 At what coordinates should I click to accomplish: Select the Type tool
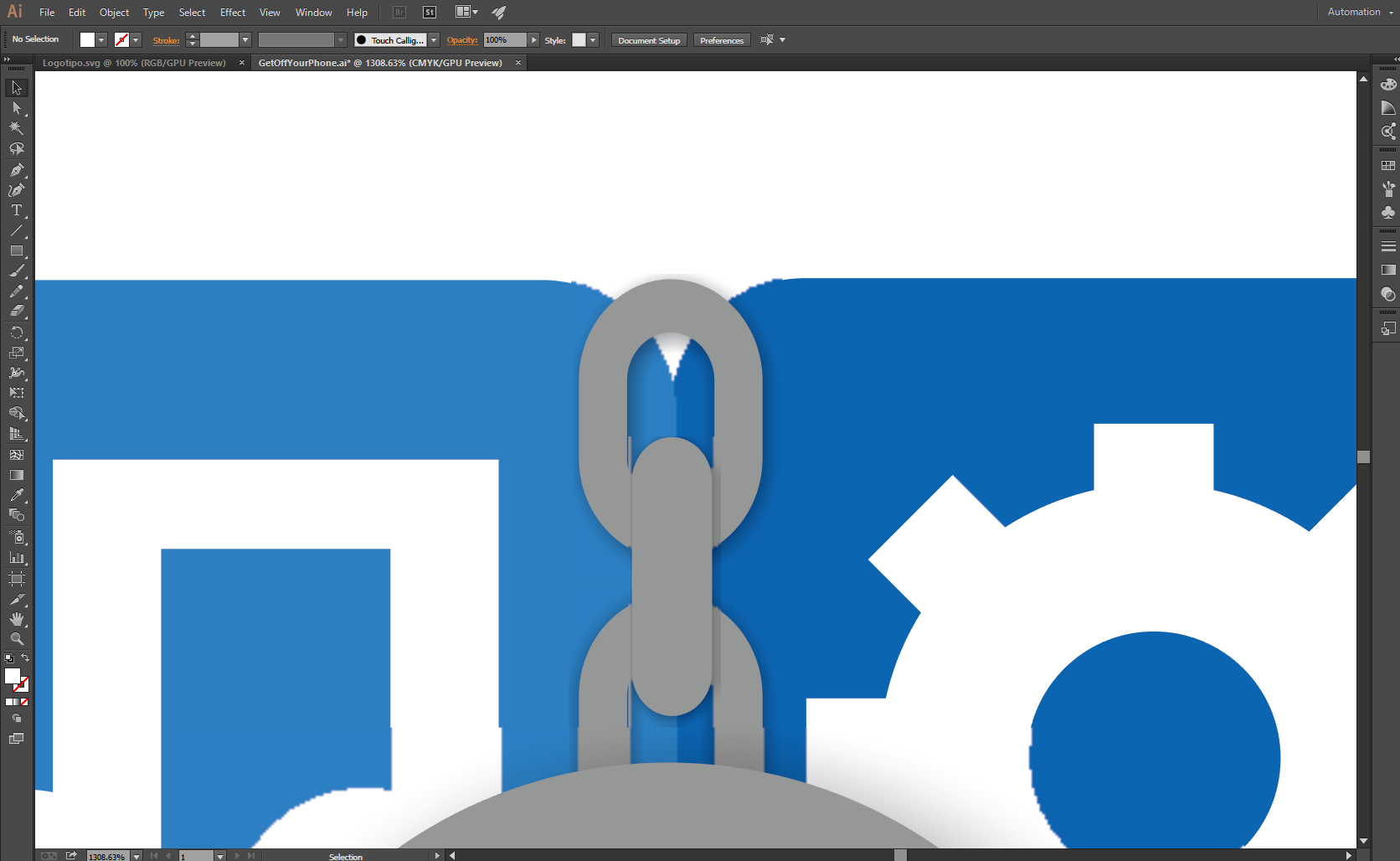(17, 210)
